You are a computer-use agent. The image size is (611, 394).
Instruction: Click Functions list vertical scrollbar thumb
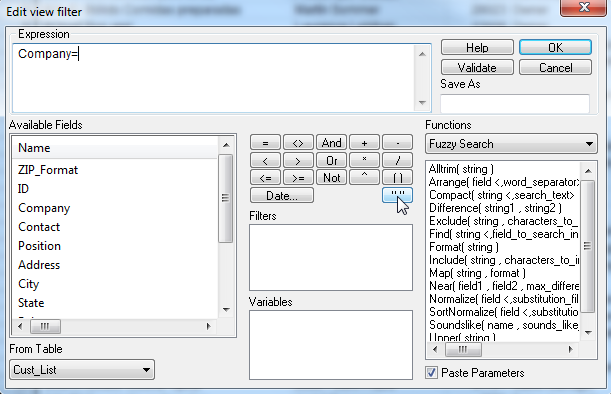588,246
